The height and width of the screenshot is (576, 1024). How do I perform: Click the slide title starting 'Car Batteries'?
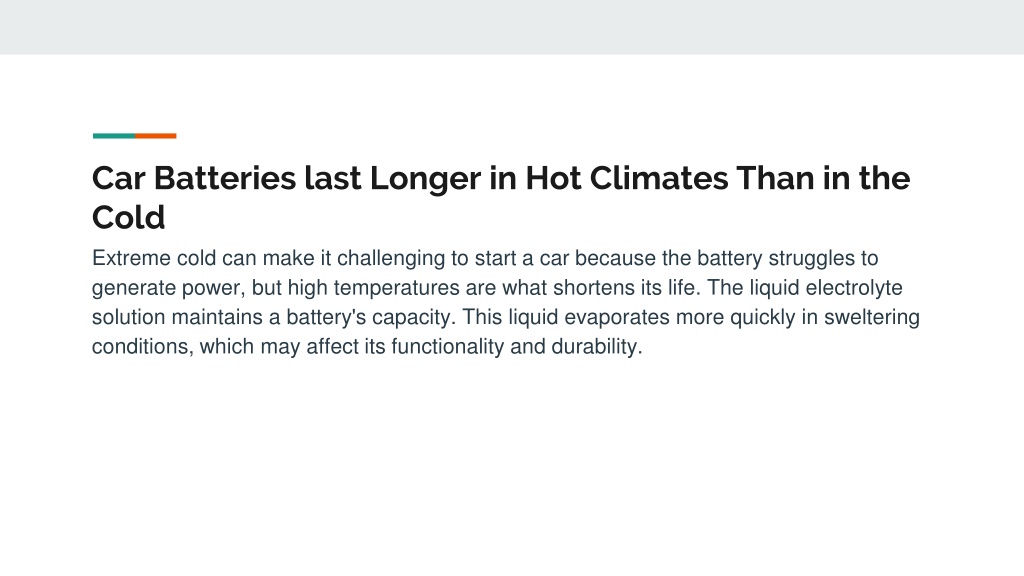pyautogui.click(x=501, y=197)
